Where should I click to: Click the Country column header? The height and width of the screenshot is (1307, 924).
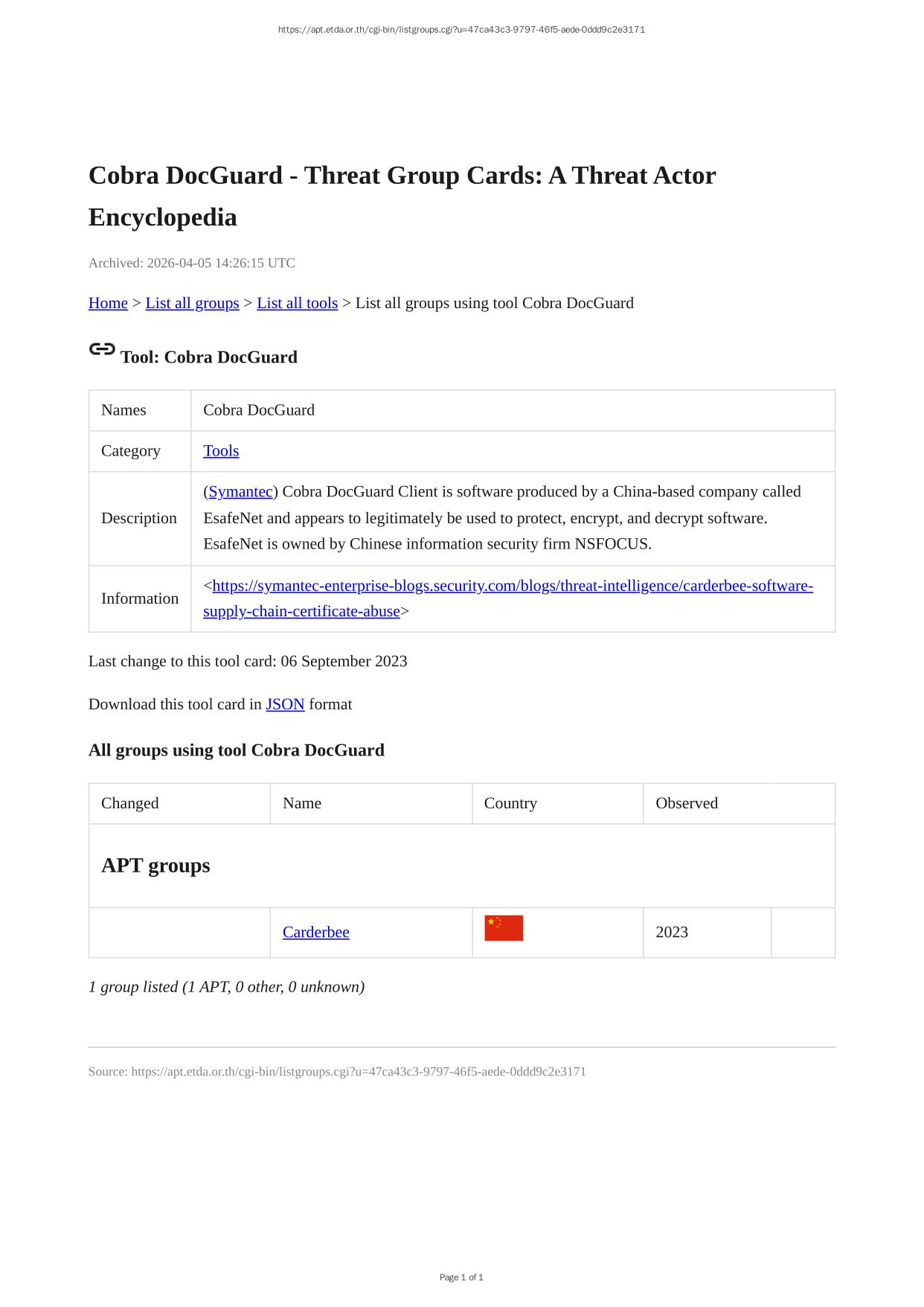[x=510, y=803]
